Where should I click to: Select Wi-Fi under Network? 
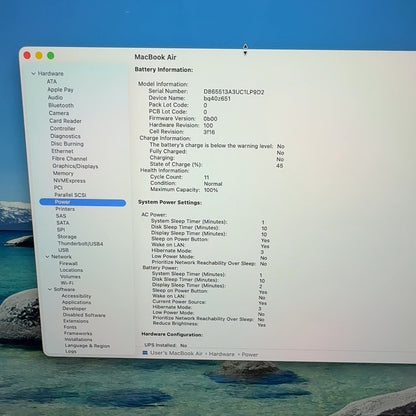pos(67,283)
